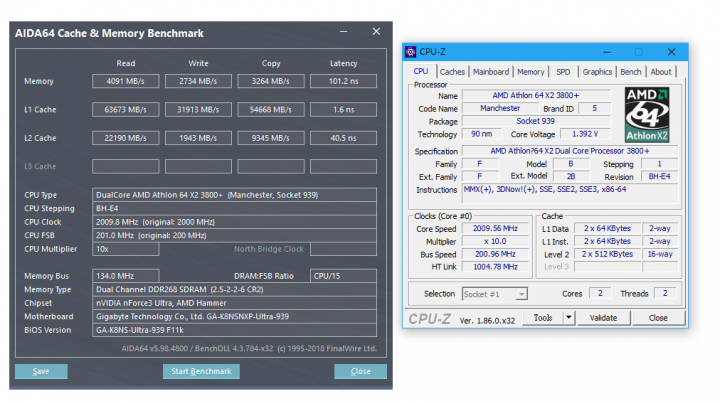Switch to the SPD tab
This screenshot has height=401, width=720.
[x=563, y=72]
